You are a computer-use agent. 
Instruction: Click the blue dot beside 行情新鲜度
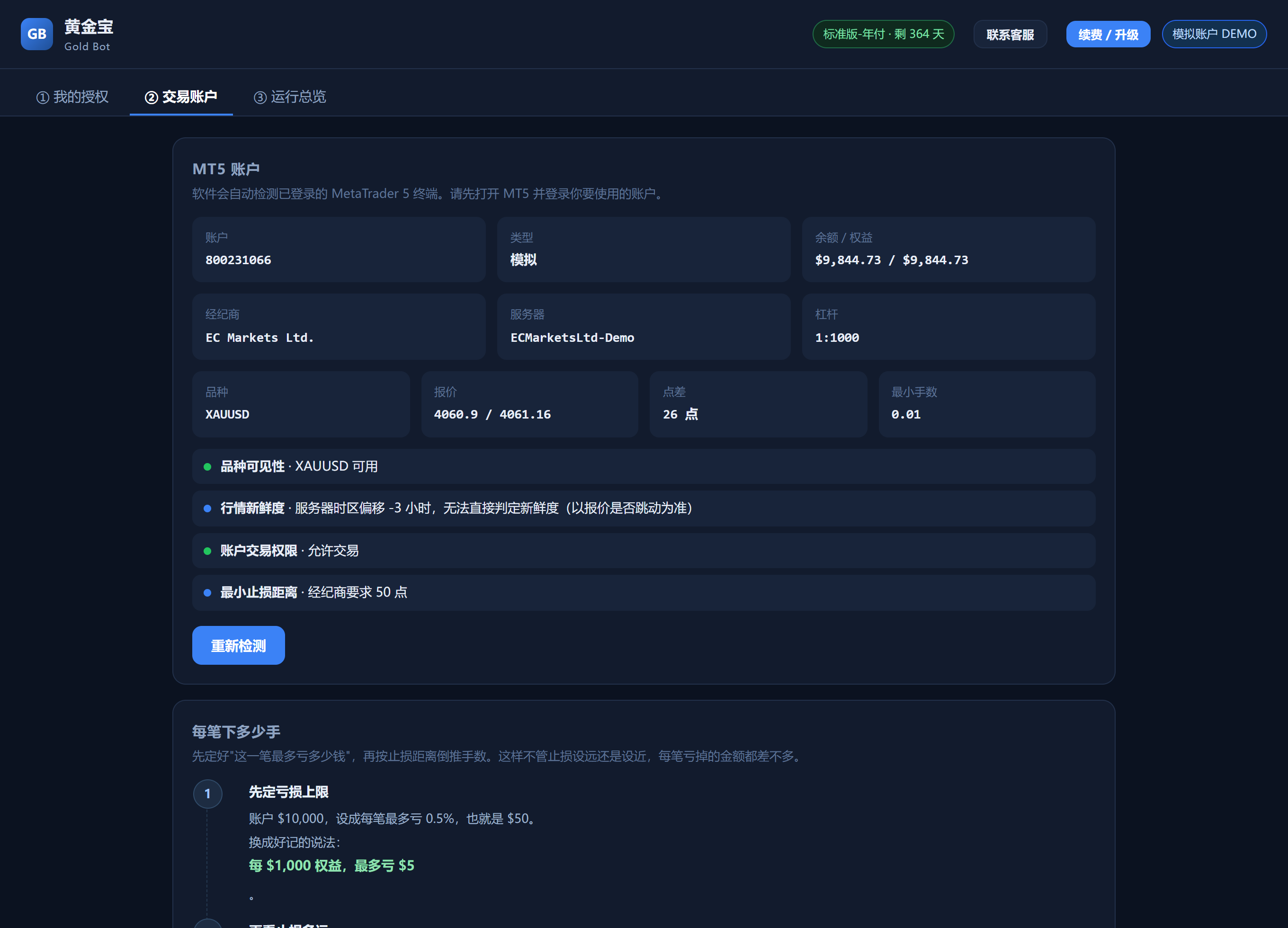click(x=207, y=509)
